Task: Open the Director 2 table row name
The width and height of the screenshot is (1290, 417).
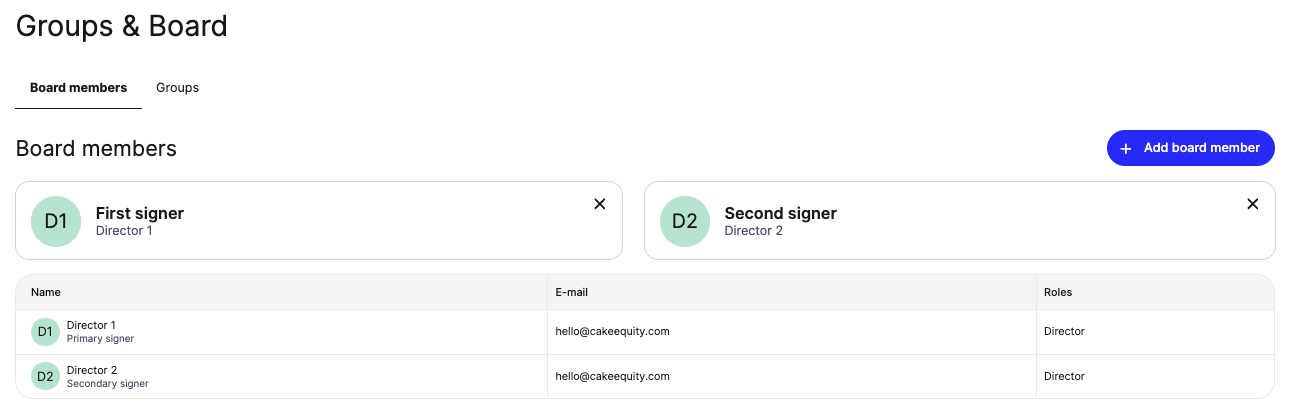Action: click(x=91, y=370)
